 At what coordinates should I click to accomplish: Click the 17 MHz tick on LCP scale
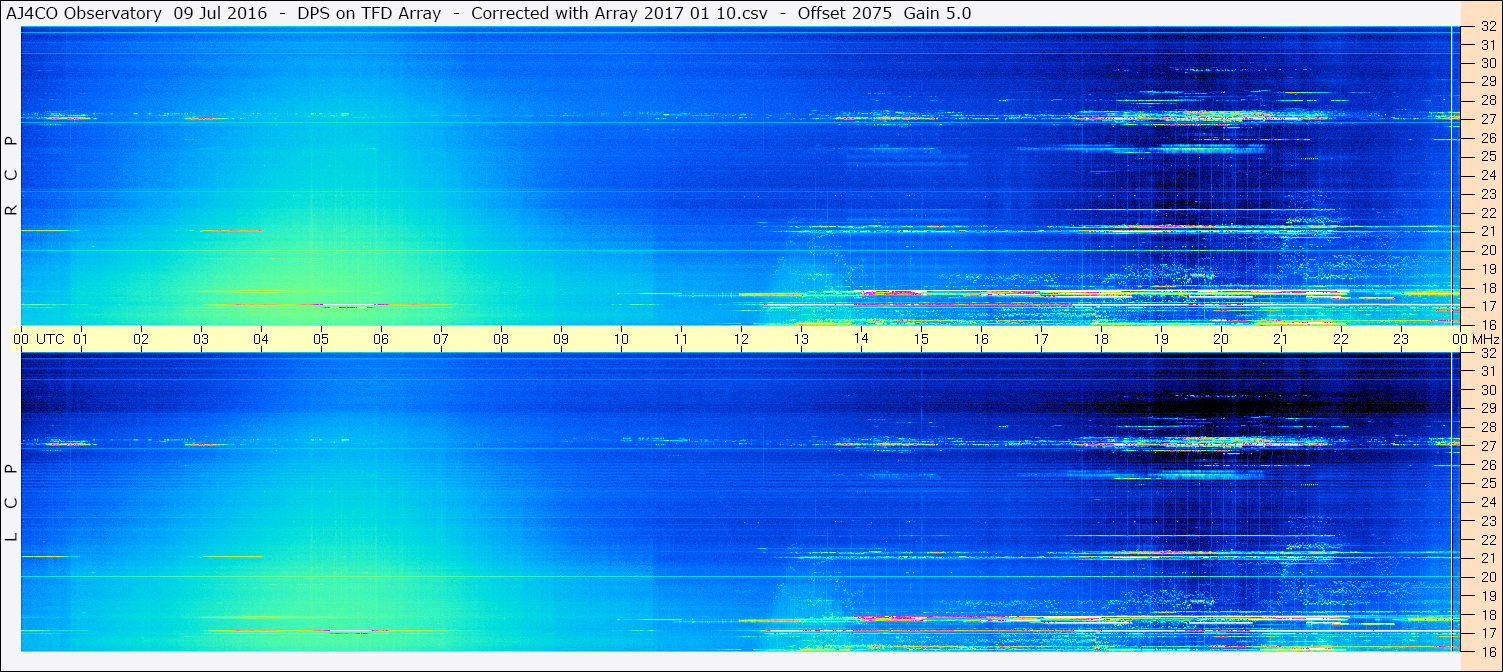(x=1488, y=633)
